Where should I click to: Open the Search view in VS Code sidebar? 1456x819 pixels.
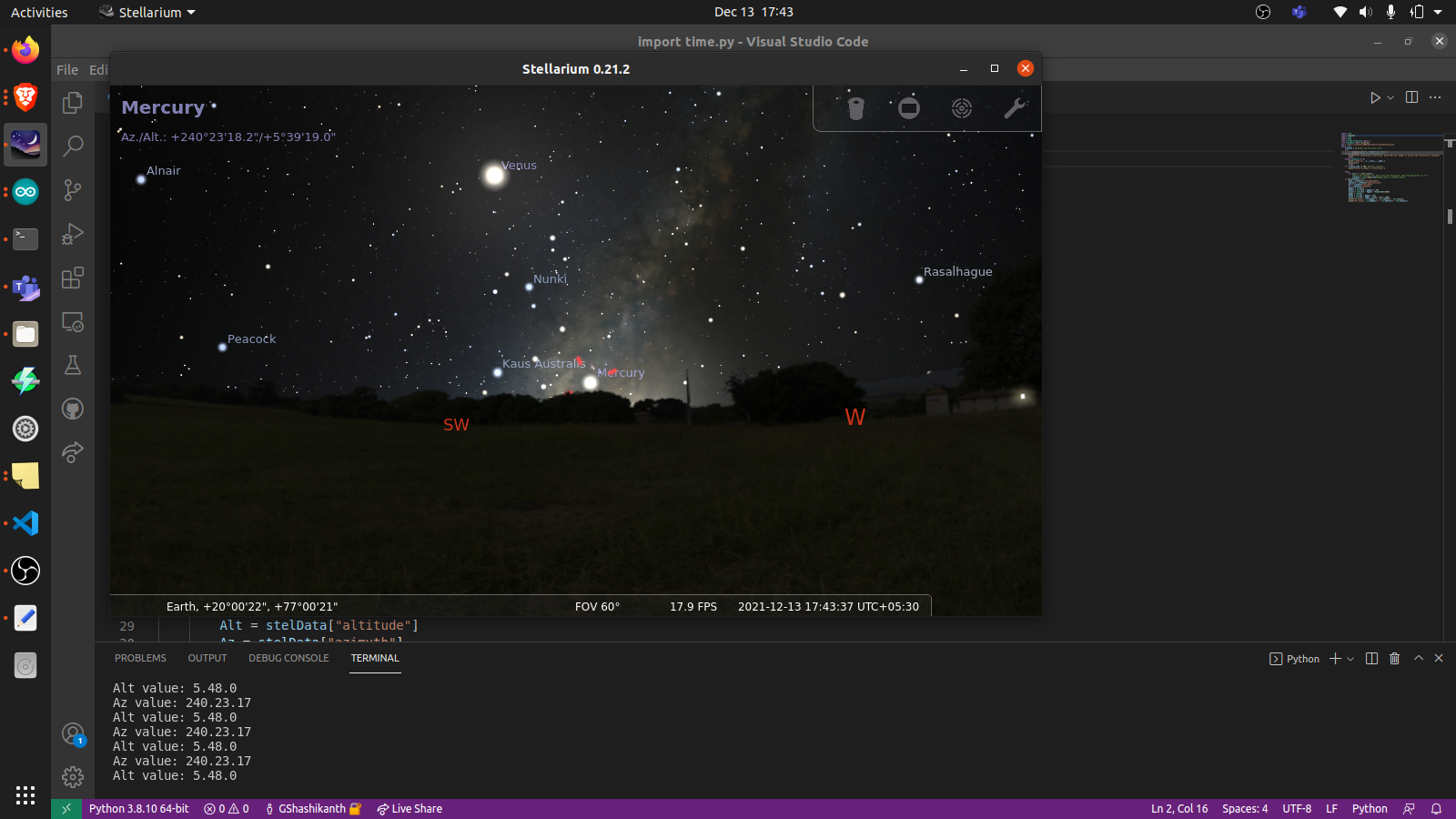point(73,146)
